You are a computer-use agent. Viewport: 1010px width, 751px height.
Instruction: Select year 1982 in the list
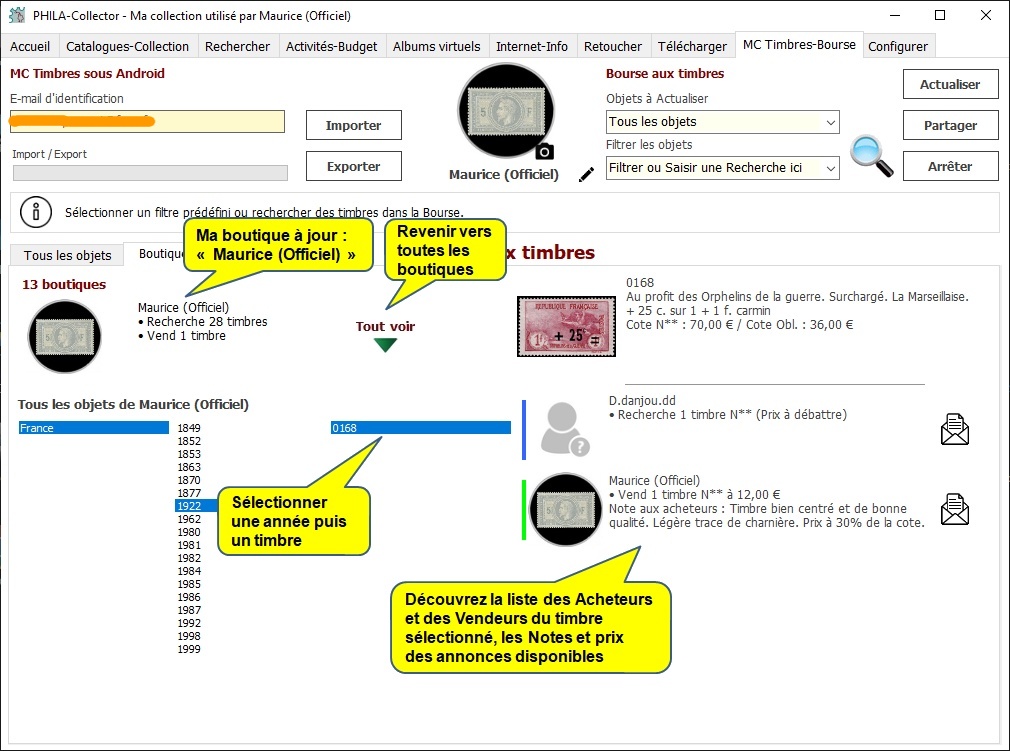[x=189, y=558]
